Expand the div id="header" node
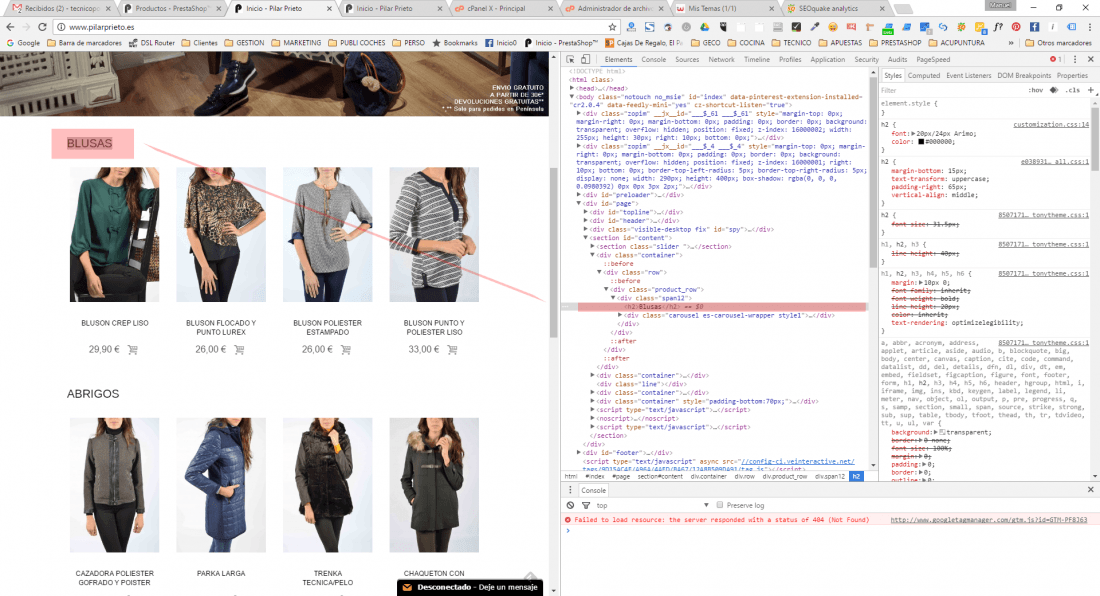 click(x=586, y=220)
